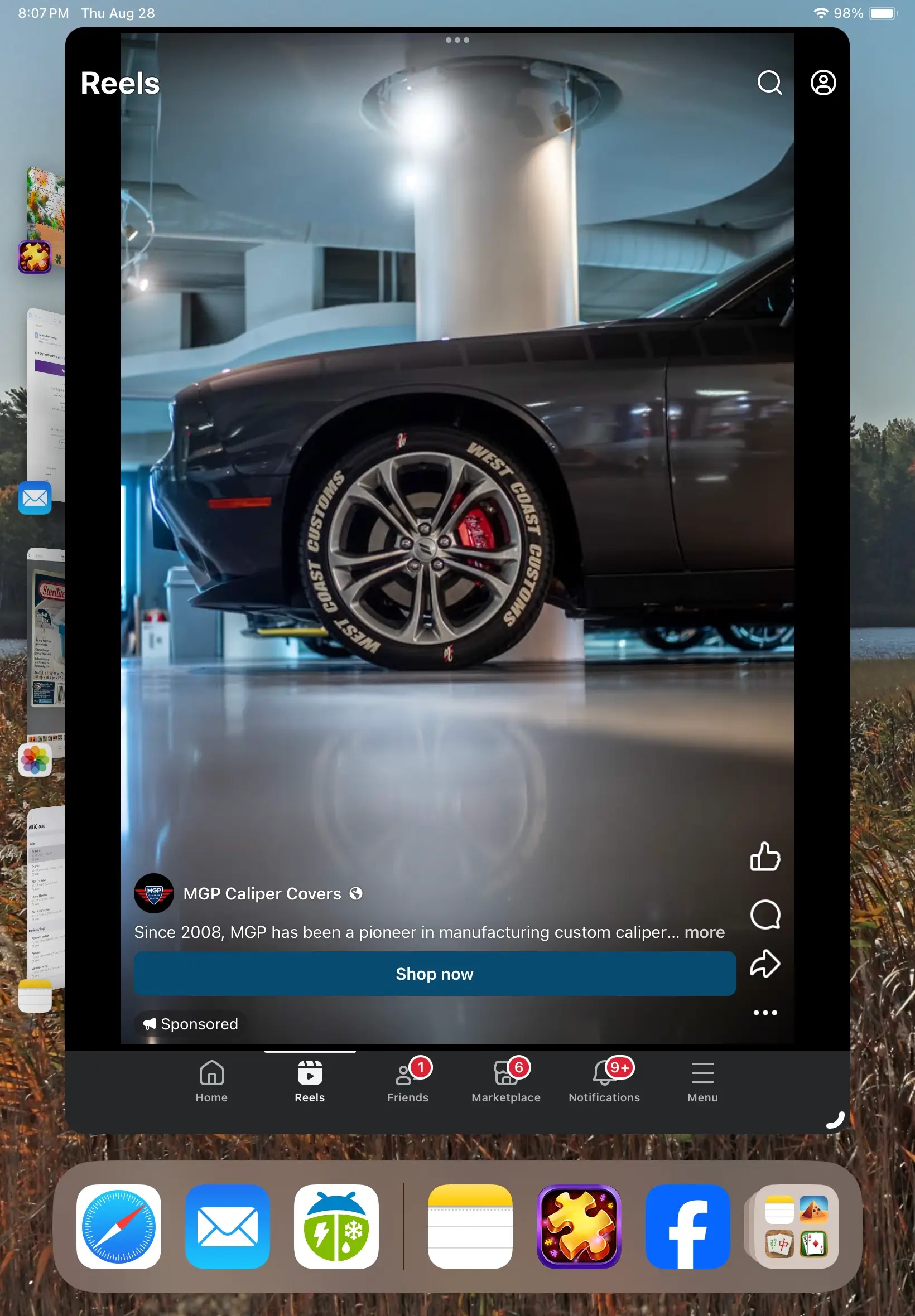Open the weather app in the dock
The width and height of the screenshot is (915, 1316).
[x=336, y=1226]
